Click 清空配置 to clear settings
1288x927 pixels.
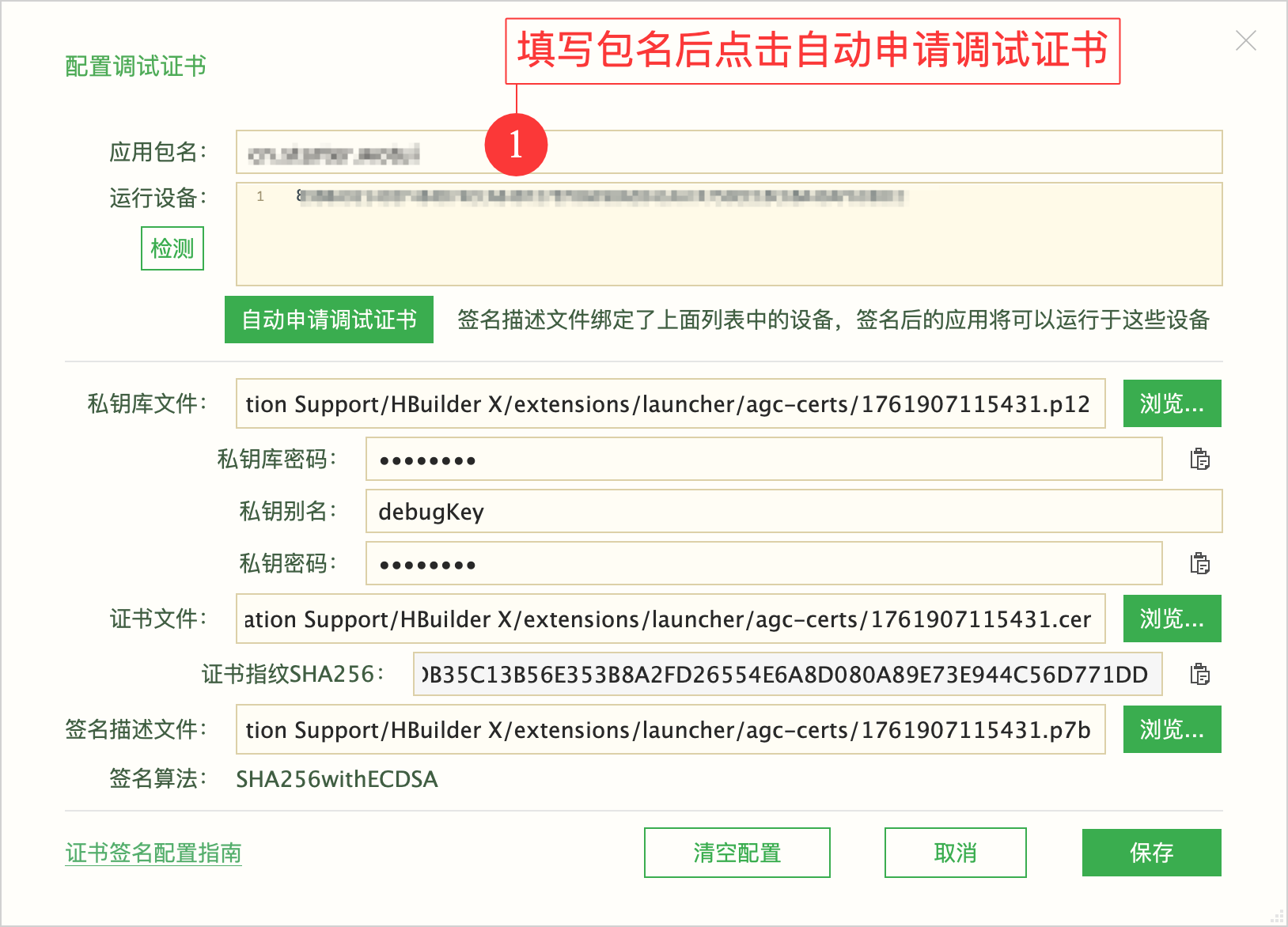(x=737, y=853)
